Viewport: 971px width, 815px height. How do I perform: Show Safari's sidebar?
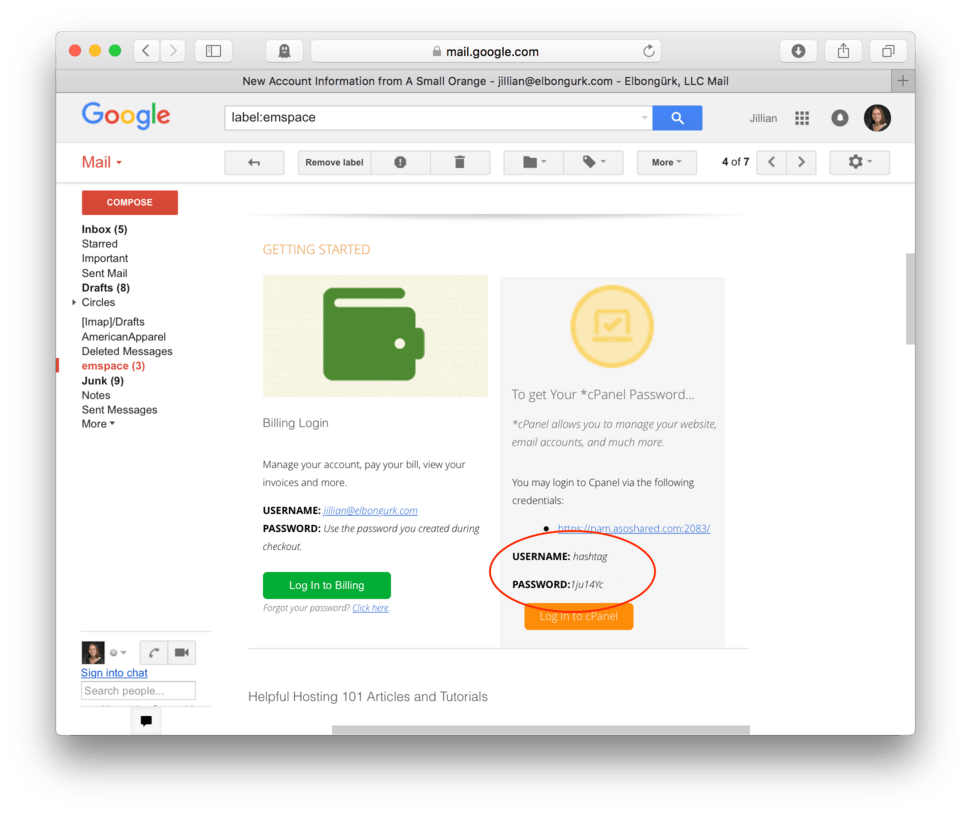point(214,51)
